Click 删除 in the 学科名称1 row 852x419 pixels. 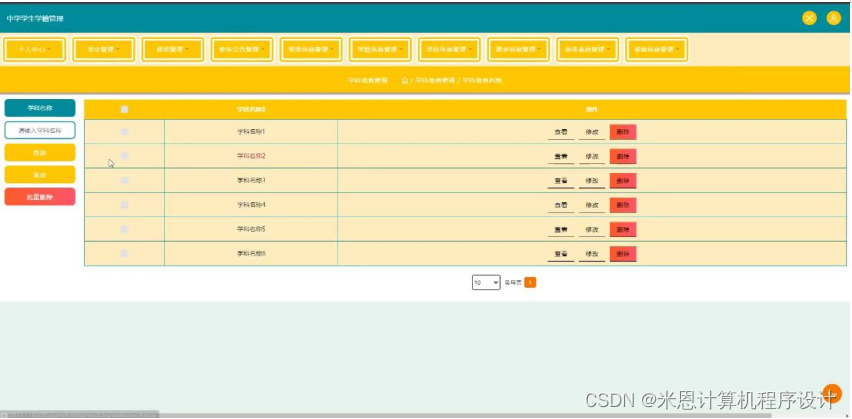tap(623, 132)
